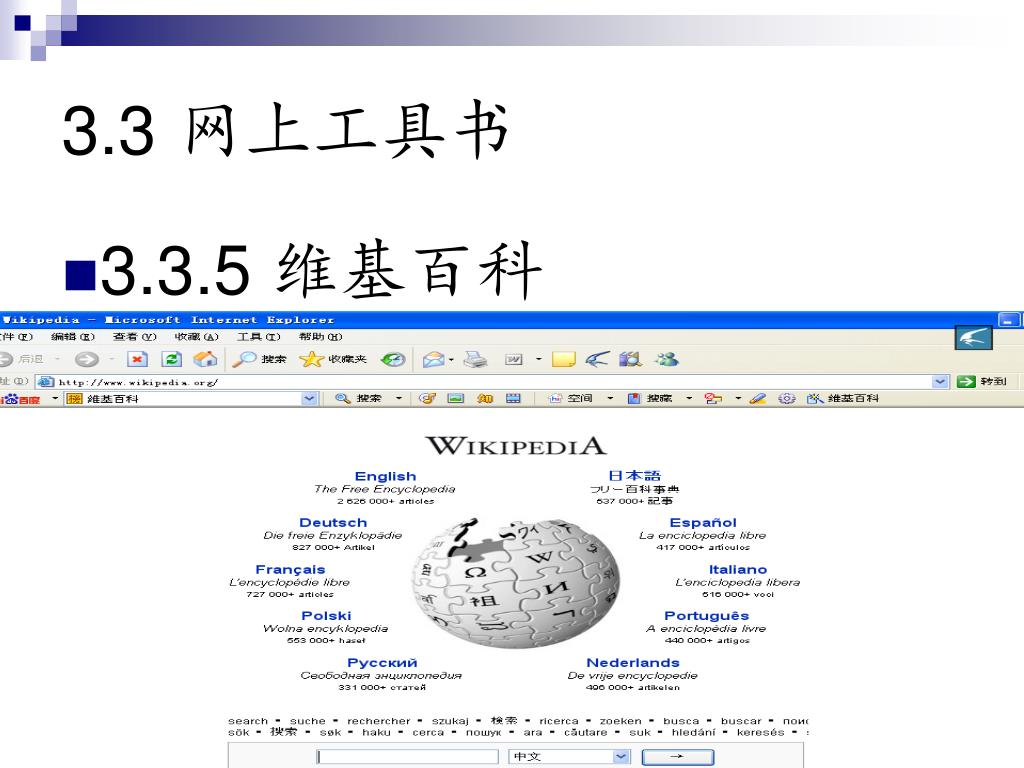
Task: Open the Messenger people icon
Action: click(667, 359)
